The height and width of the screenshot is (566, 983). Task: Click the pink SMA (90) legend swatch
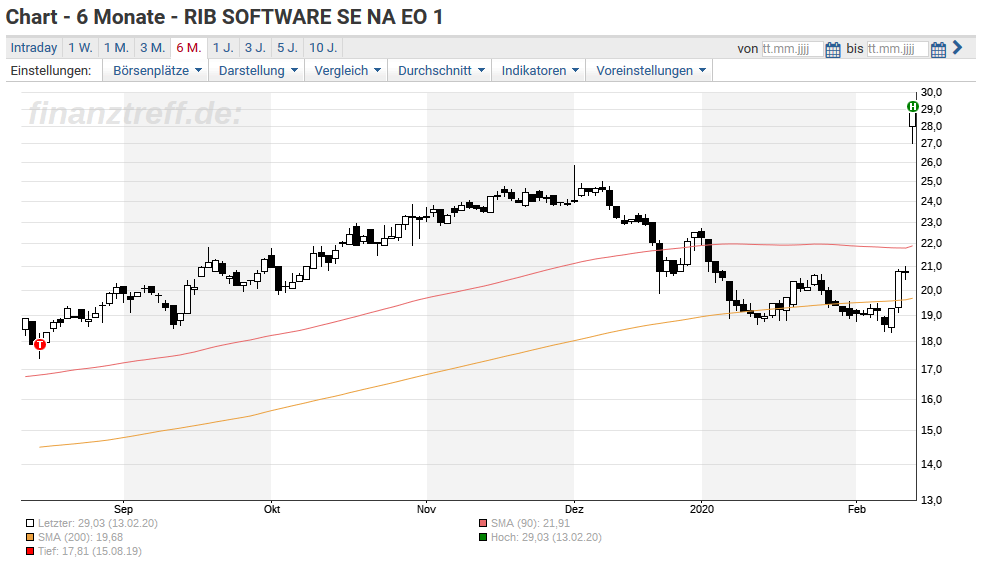(483, 523)
